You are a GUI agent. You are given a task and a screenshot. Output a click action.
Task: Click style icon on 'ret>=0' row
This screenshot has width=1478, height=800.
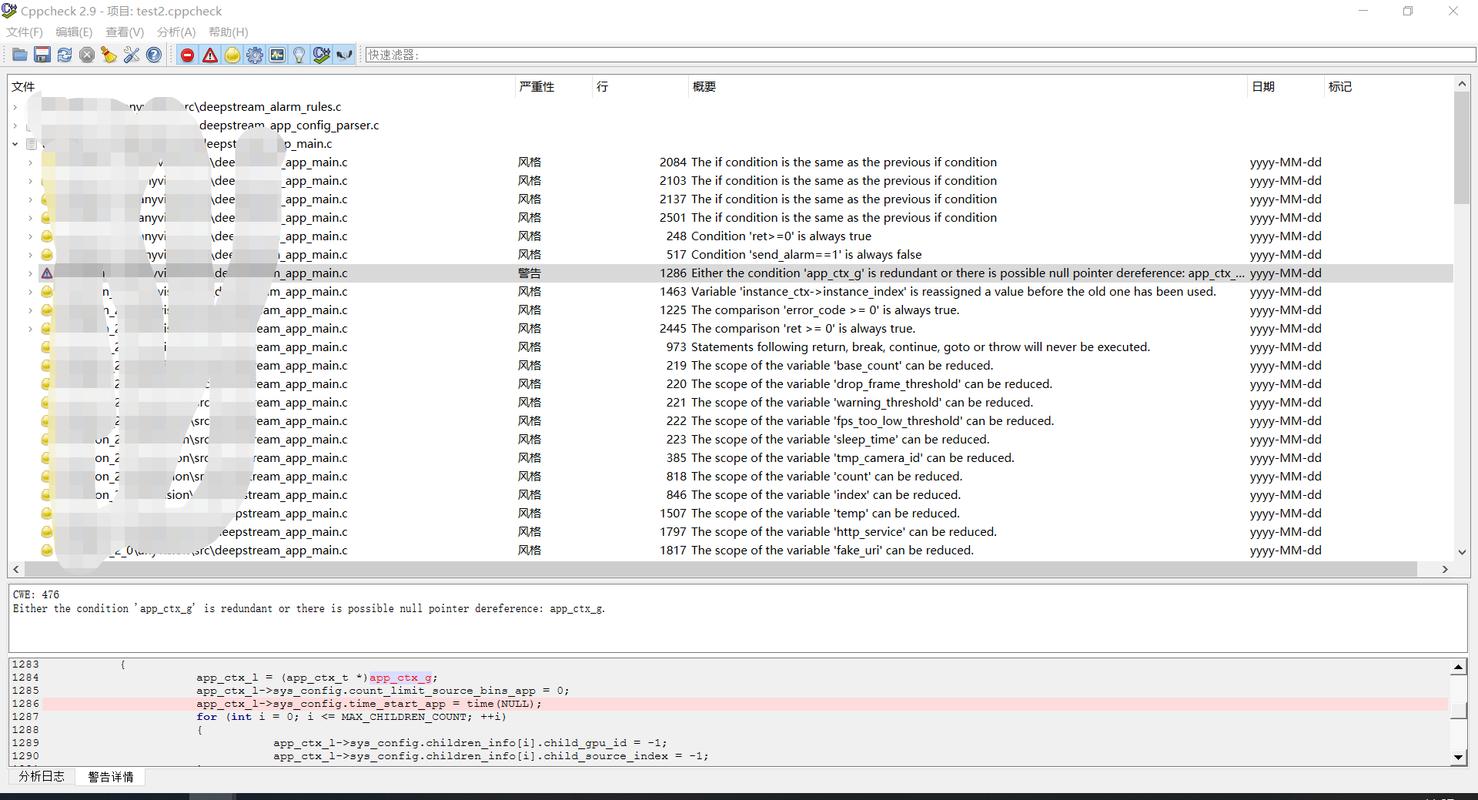coord(46,236)
